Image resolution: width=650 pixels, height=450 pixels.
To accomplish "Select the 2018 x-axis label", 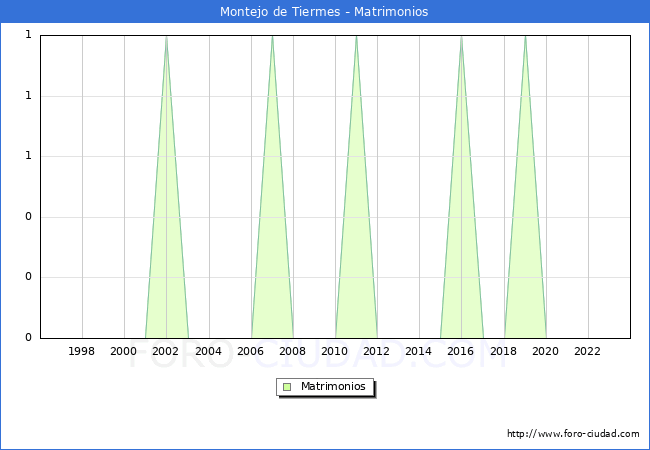I will [503, 351].
